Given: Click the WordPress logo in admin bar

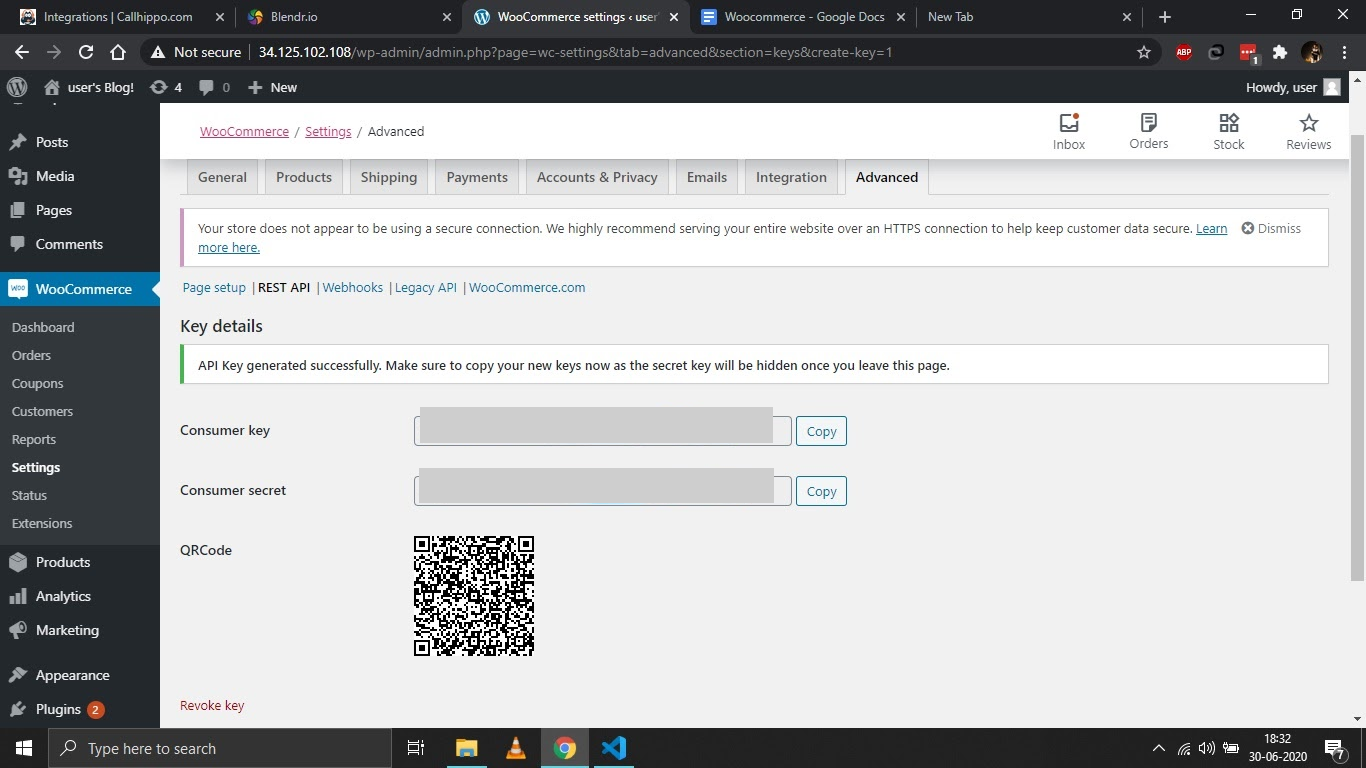Looking at the screenshot, I should click(x=17, y=87).
